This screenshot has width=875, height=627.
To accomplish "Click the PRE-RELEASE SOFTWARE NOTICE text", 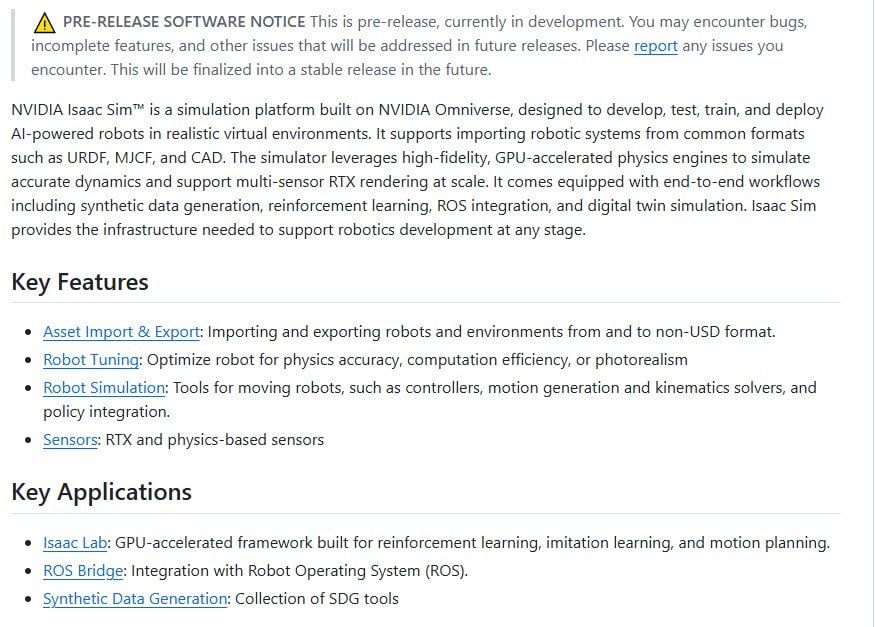I will tap(184, 22).
